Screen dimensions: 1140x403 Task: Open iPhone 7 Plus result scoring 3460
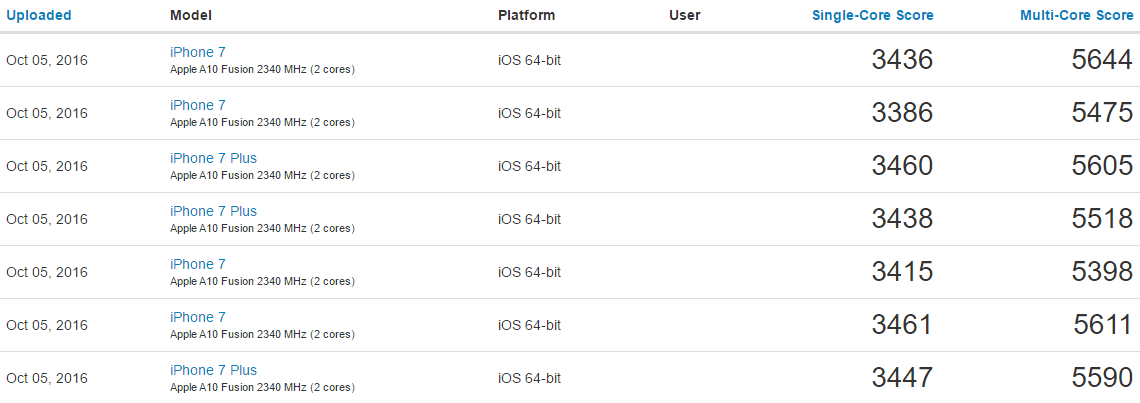213,158
